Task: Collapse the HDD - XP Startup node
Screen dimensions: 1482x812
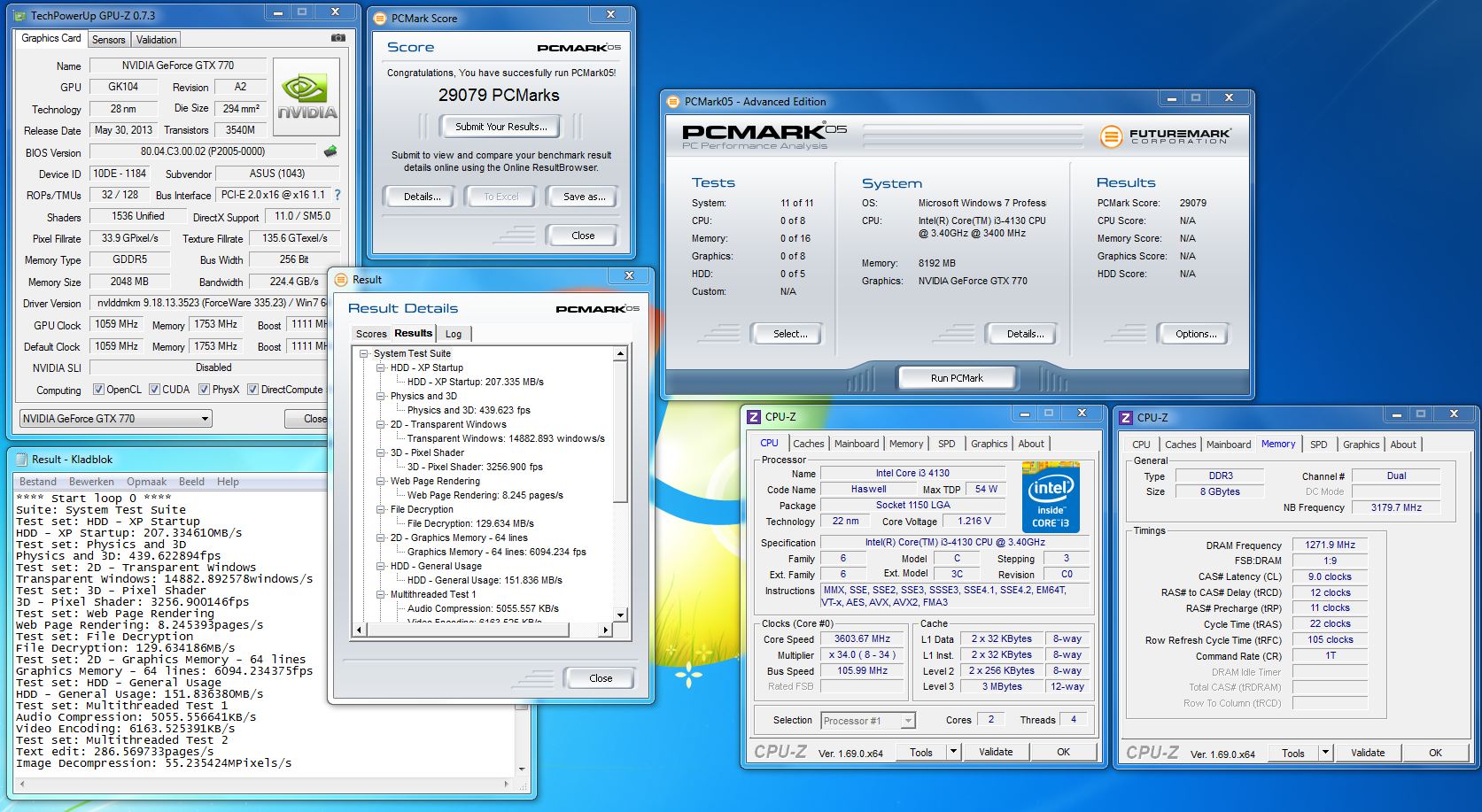Action: pos(380,367)
